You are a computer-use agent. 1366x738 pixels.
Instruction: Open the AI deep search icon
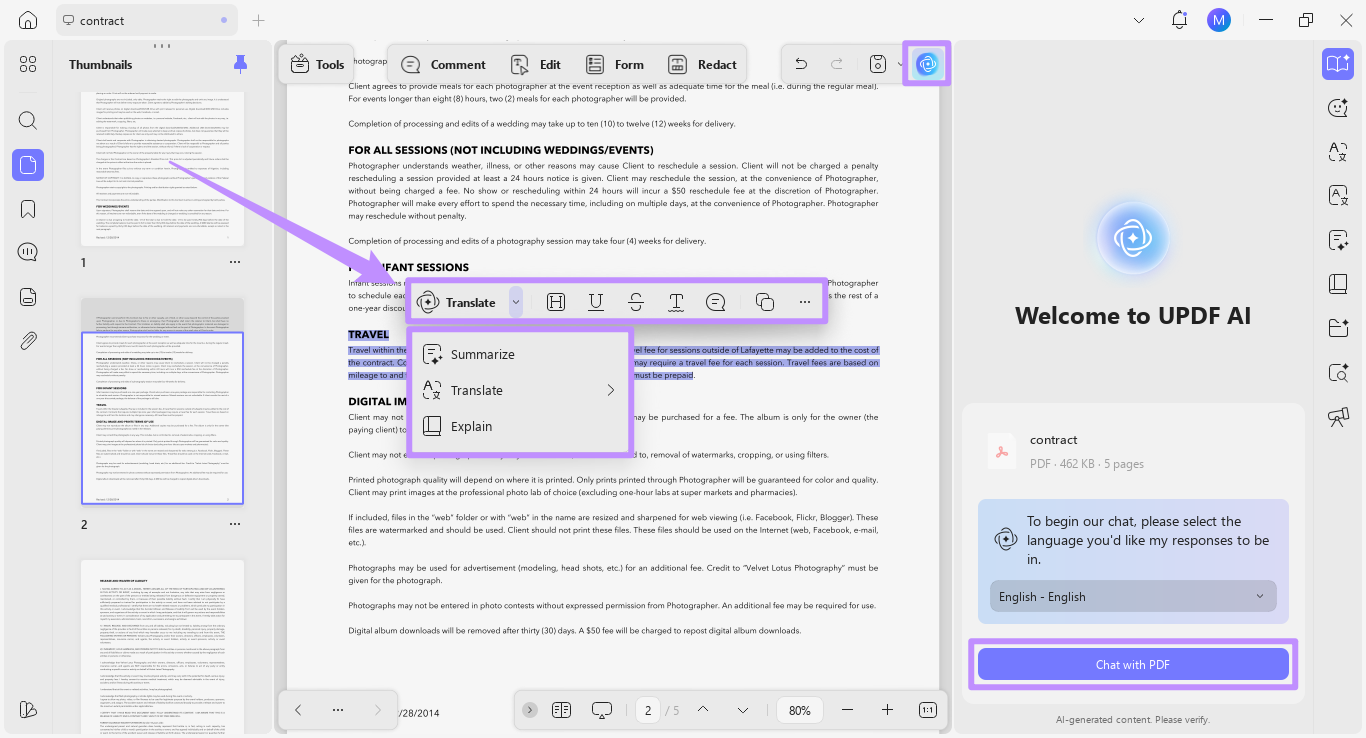(x=1338, y=372)
